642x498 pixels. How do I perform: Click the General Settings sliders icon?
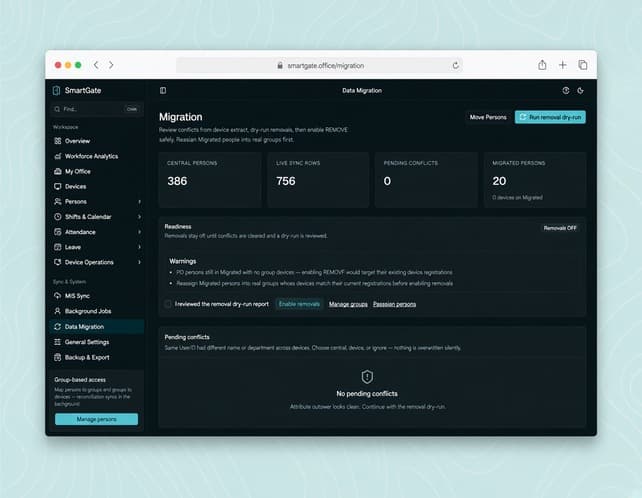coord(58,342)
